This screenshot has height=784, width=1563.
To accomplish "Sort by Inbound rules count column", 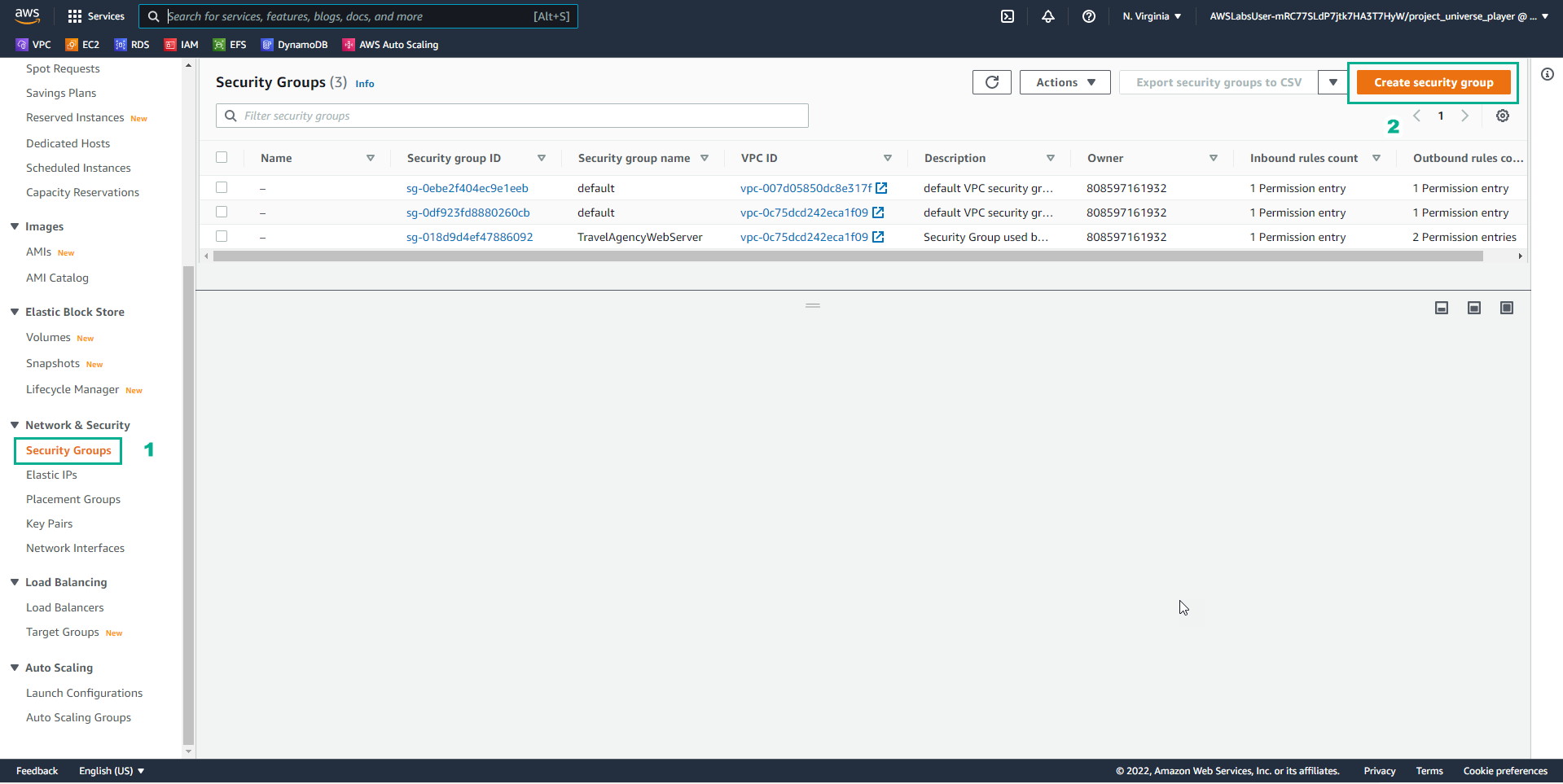I will pyautogui.click(x=1376, y=158).
